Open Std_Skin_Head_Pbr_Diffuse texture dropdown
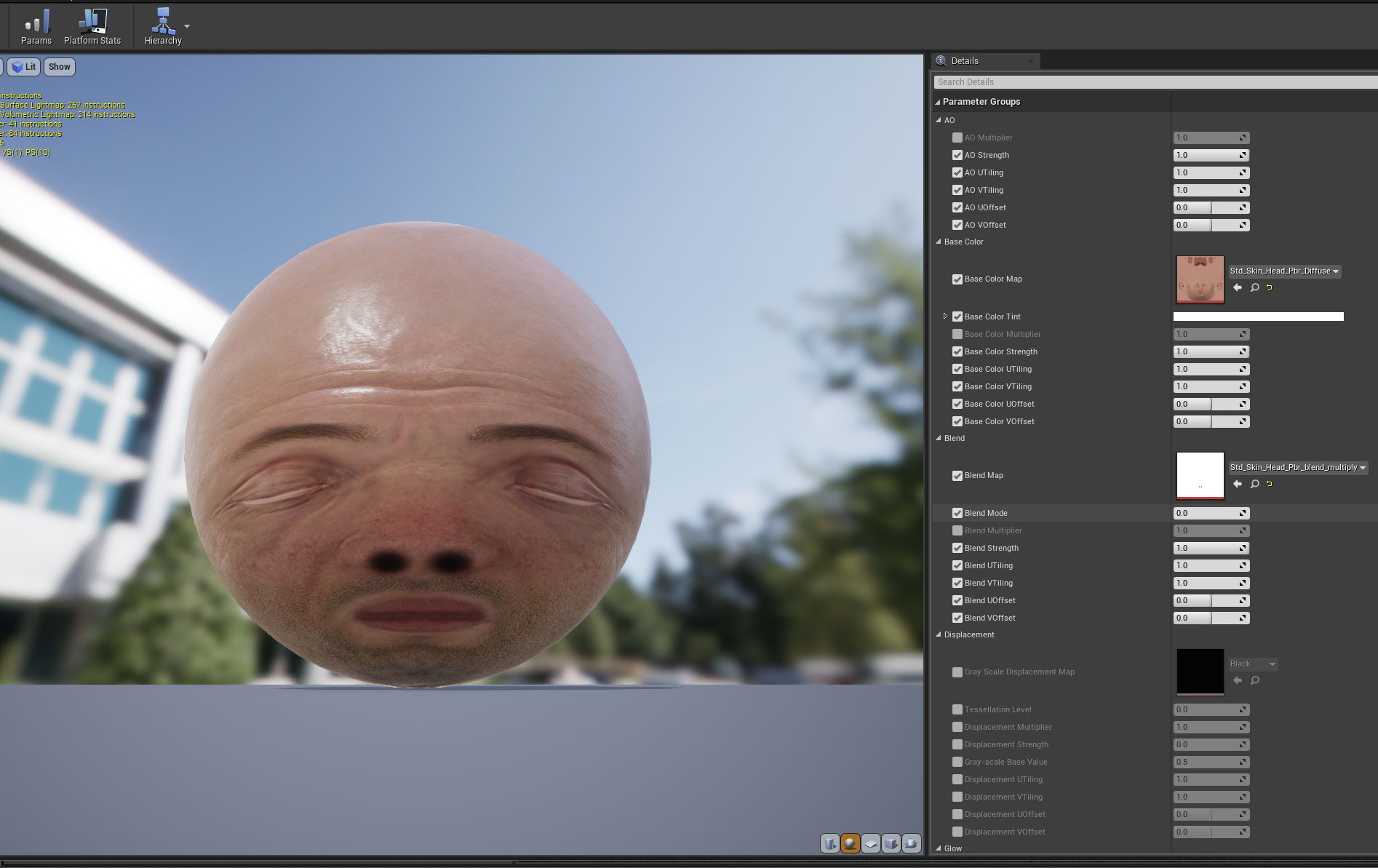The height and width of the screenshot is (868, 1378). coord(1284,271)
